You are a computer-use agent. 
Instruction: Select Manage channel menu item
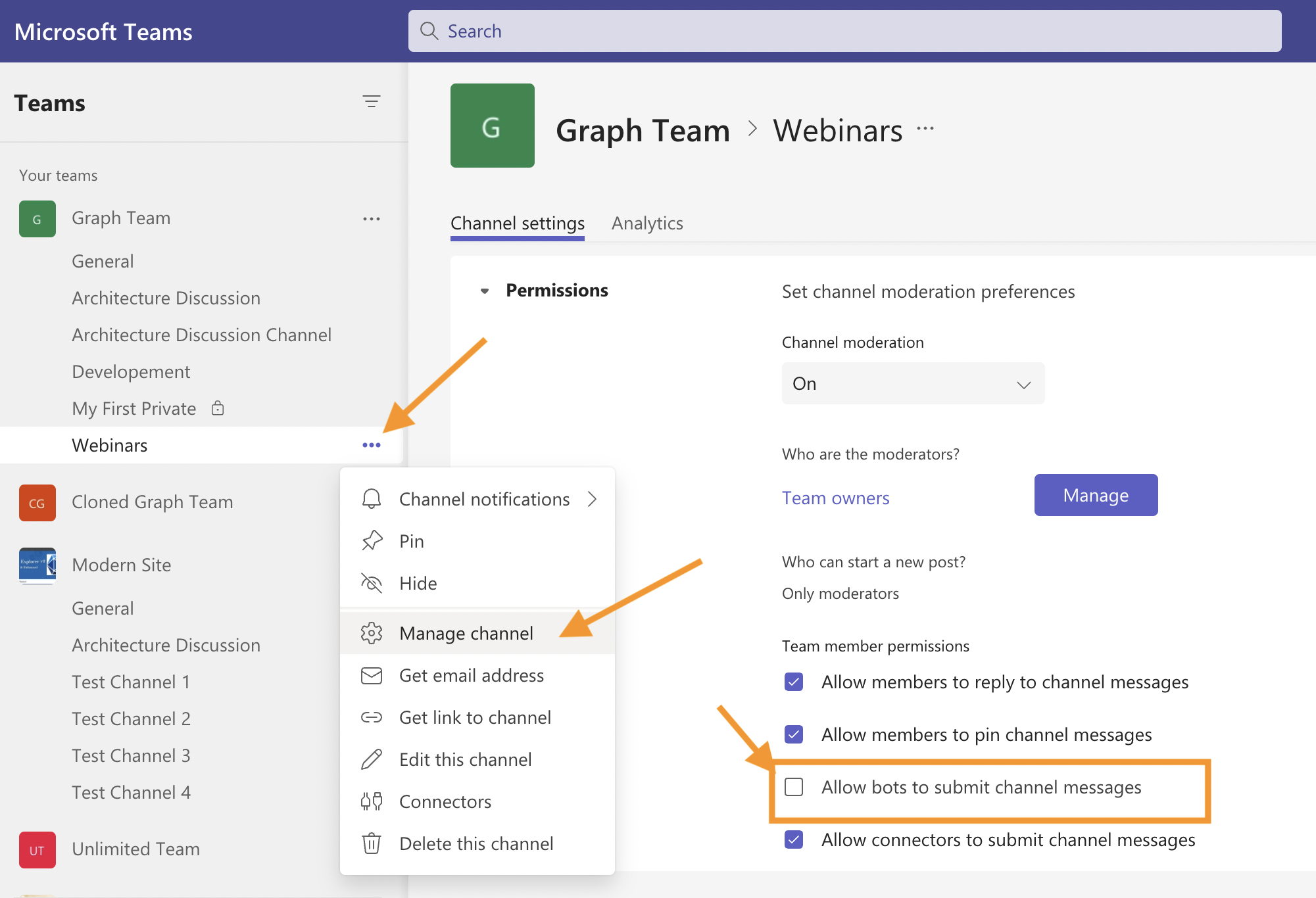(x=466, y=633)
